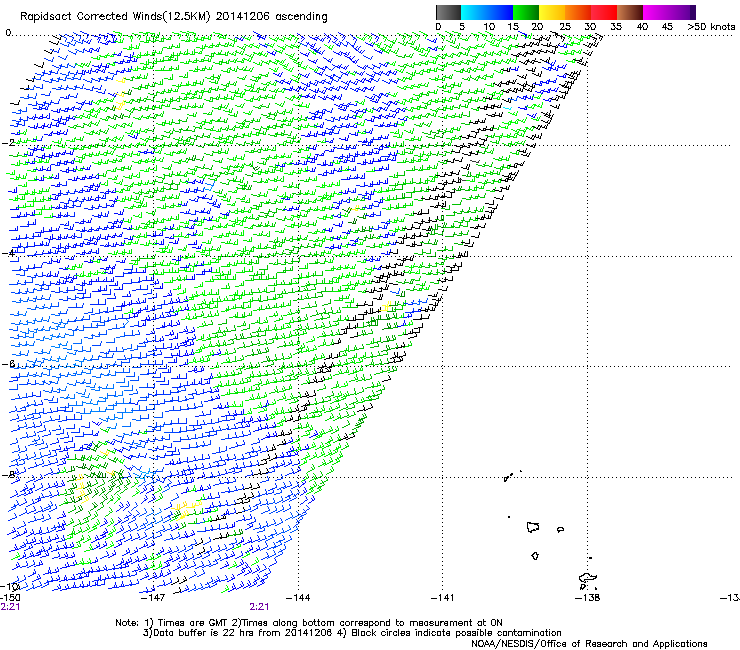Click the legend value '25'
Viewport: 740px width, 650px height.
[x=564, y=26]
